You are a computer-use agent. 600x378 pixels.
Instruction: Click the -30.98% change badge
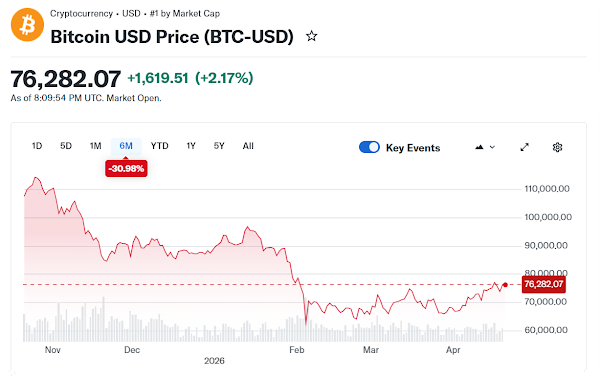click(x=126, y=168)
